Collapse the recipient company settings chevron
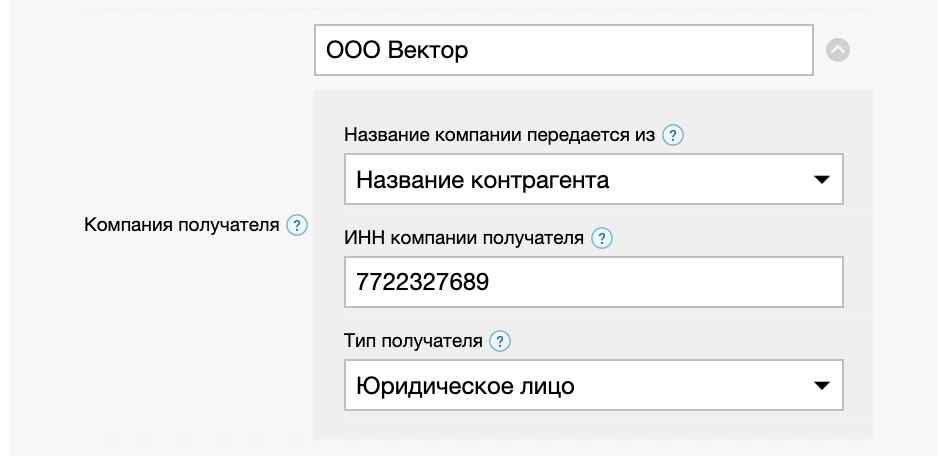Screen dimensions: 948x456 tap(838, 49)
